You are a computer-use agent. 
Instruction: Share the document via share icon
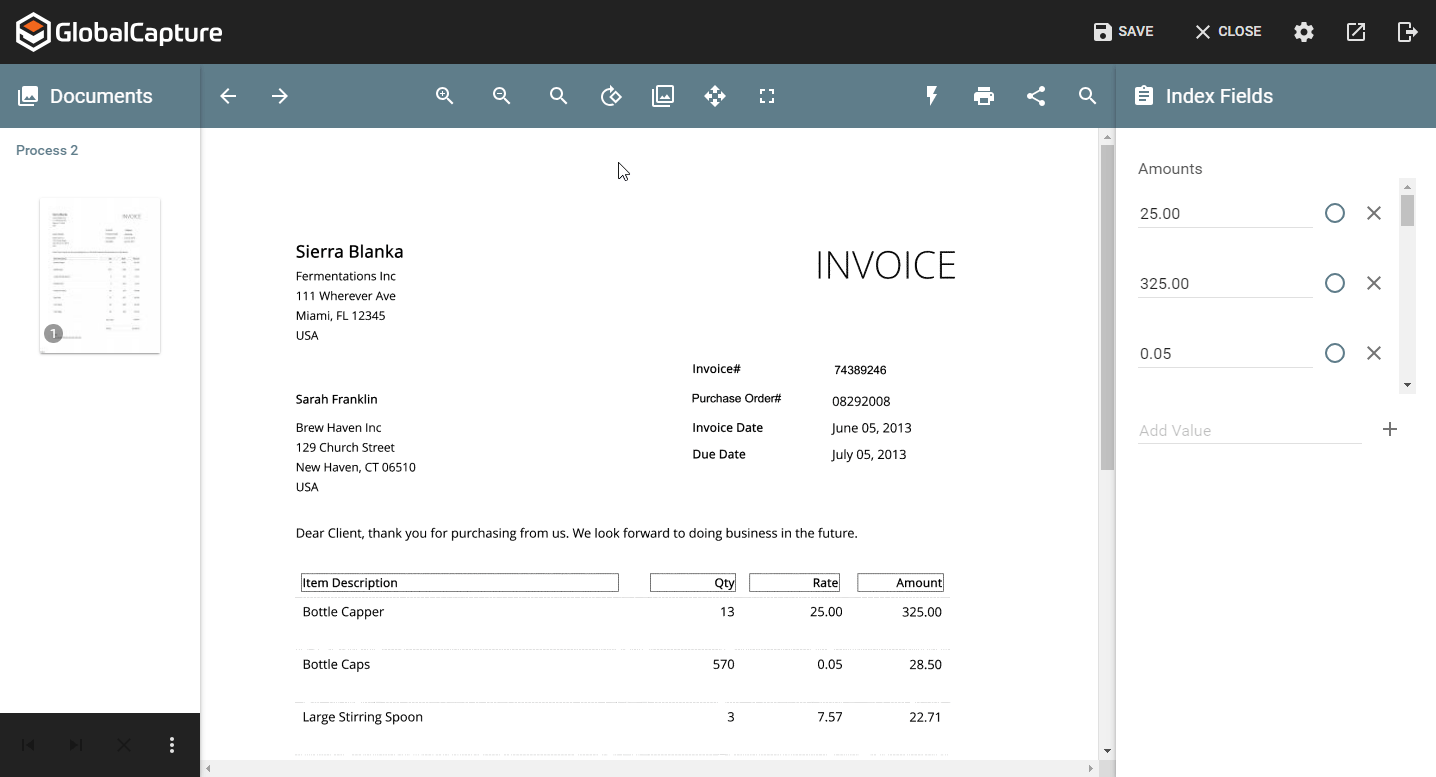point(1036,96)
